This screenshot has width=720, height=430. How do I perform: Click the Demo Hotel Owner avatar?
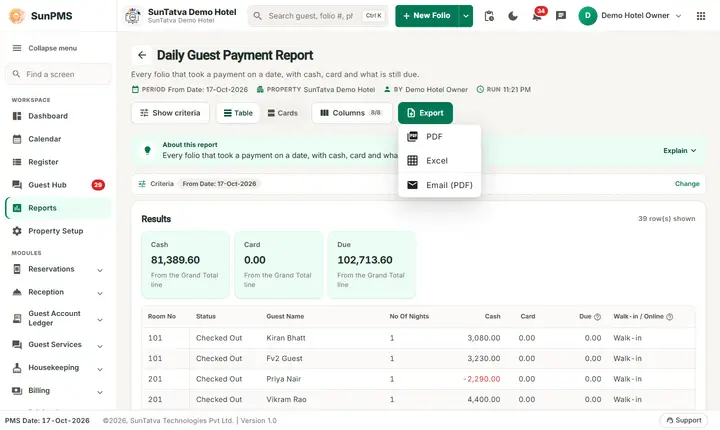(587, 16)
